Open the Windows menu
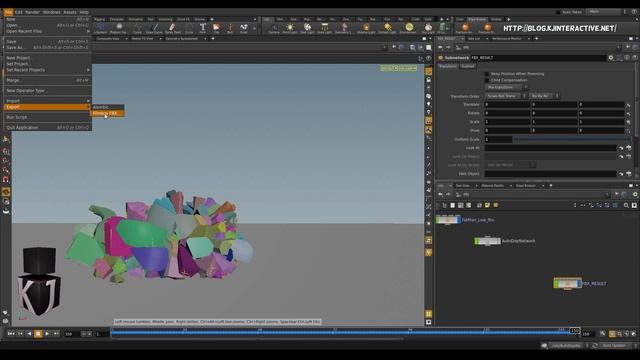The height and width of the screenshot is (360, 640). pos(51,12)
